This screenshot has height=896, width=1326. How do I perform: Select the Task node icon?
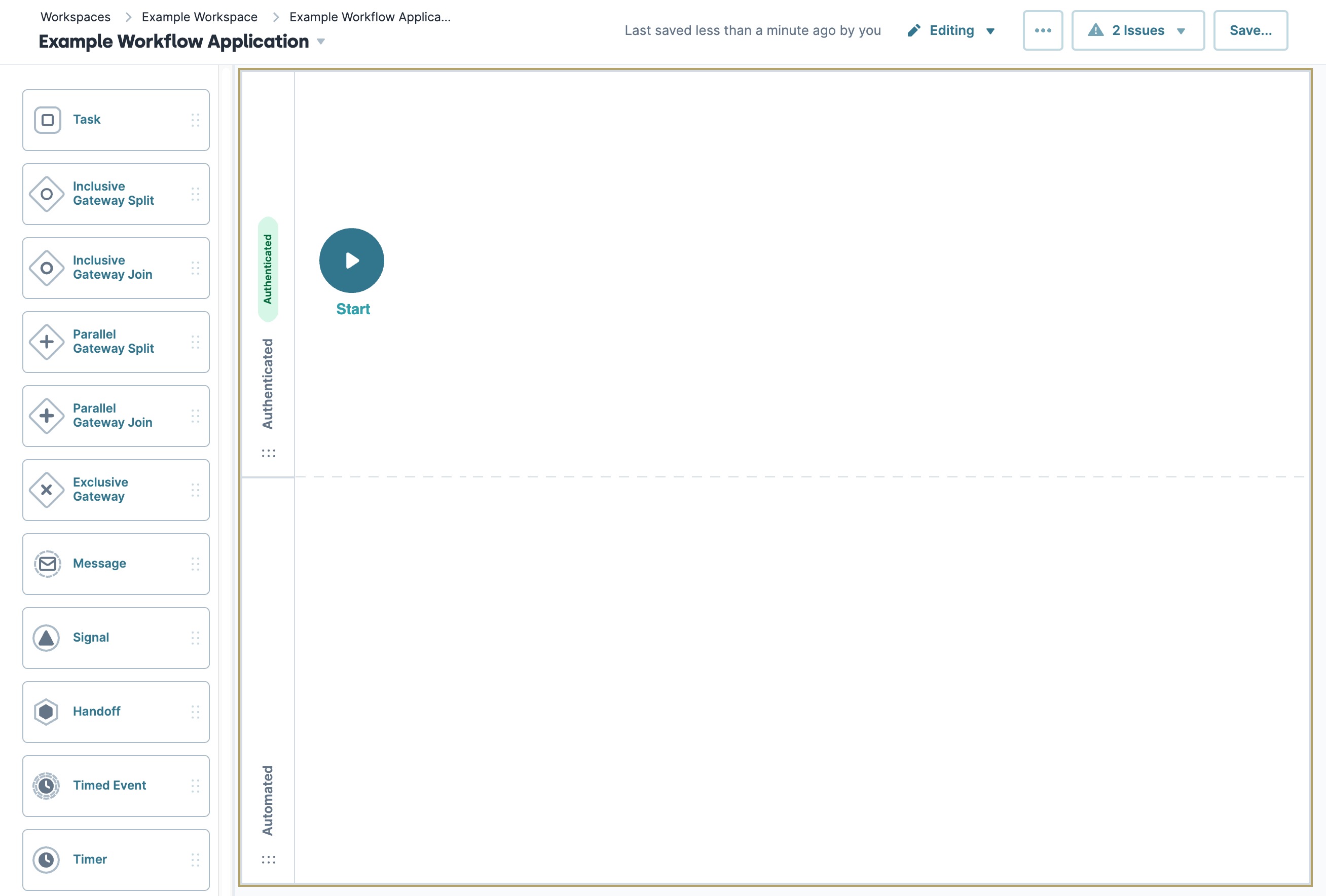click(47, 120)
